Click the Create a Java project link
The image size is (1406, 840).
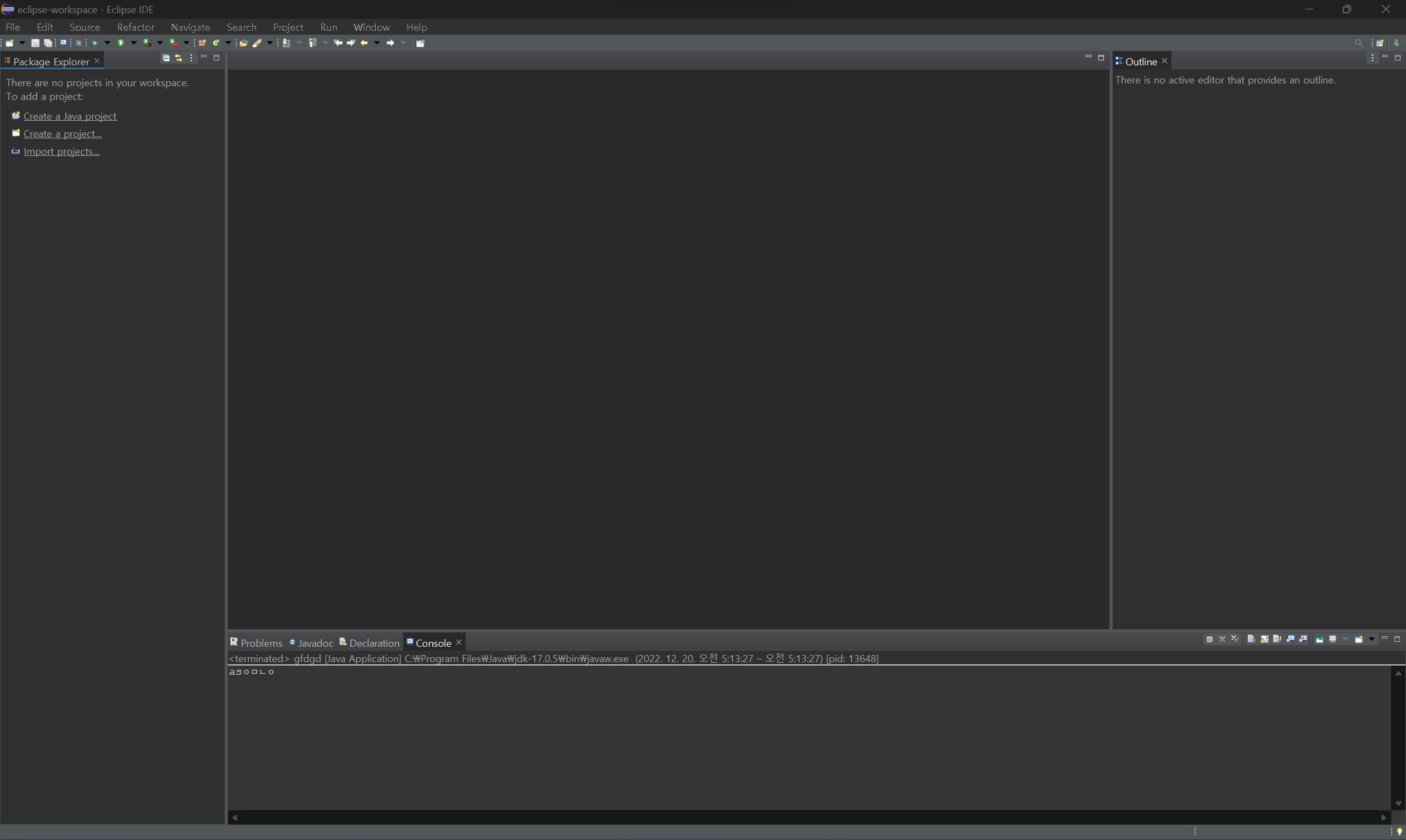pyautogui.click(x=70, y=116)
